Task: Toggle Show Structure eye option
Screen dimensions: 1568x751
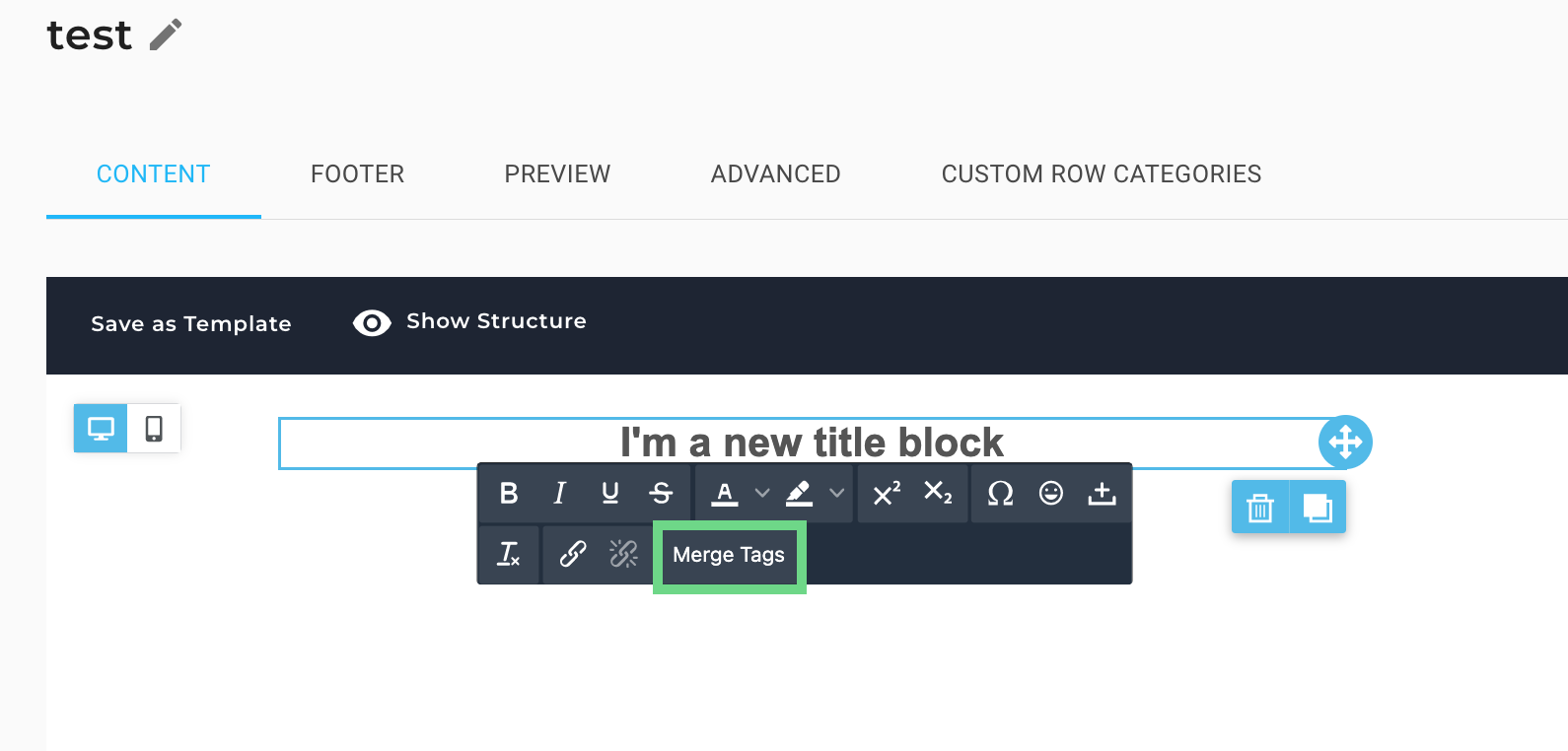Action: [x=469, y=322]
